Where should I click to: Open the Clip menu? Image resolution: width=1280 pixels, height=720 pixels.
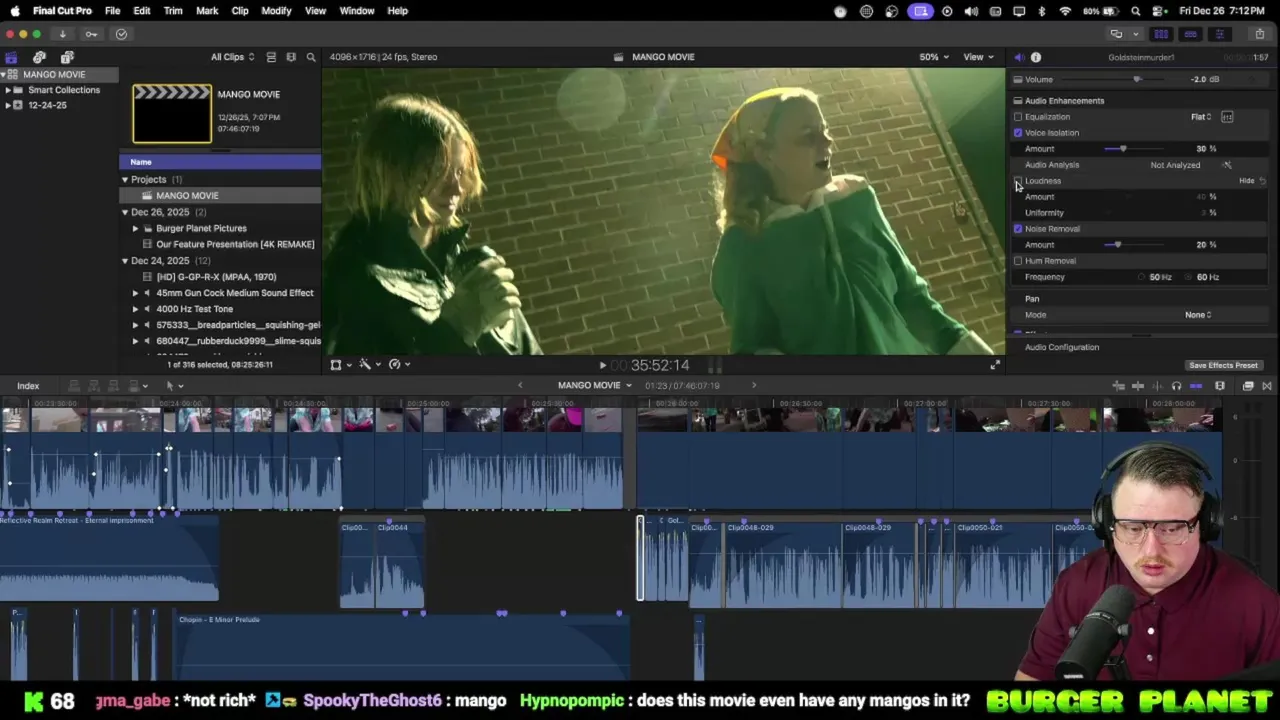[240, 11]
